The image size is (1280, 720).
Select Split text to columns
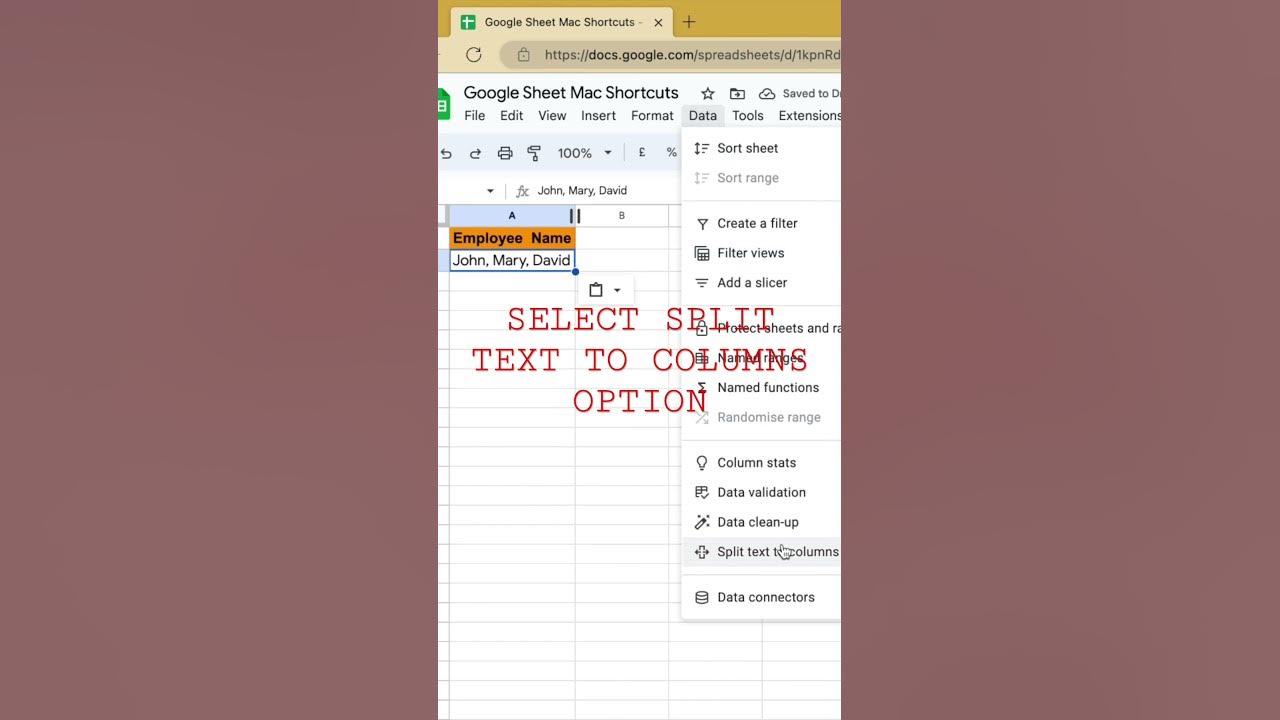[761, 552]
